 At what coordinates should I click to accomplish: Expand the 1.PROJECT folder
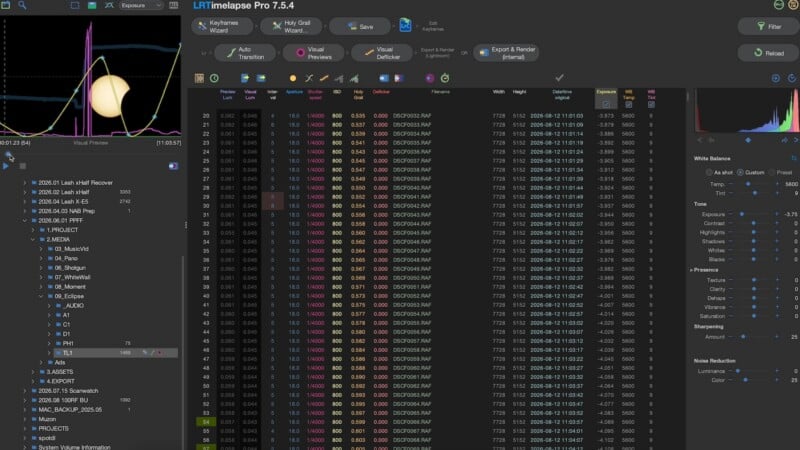[x=33, y=230]
